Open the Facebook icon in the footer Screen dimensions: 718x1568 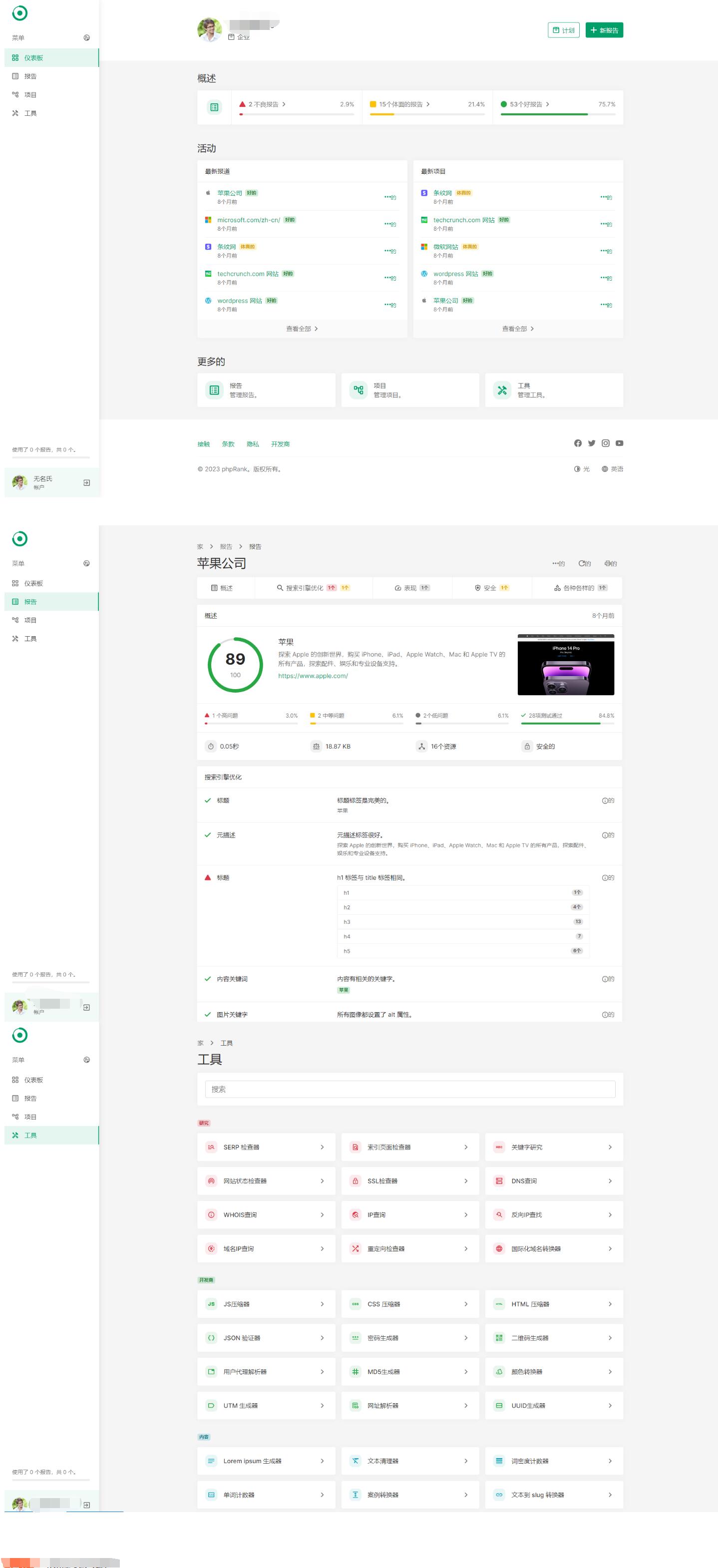tap(577, 443)
